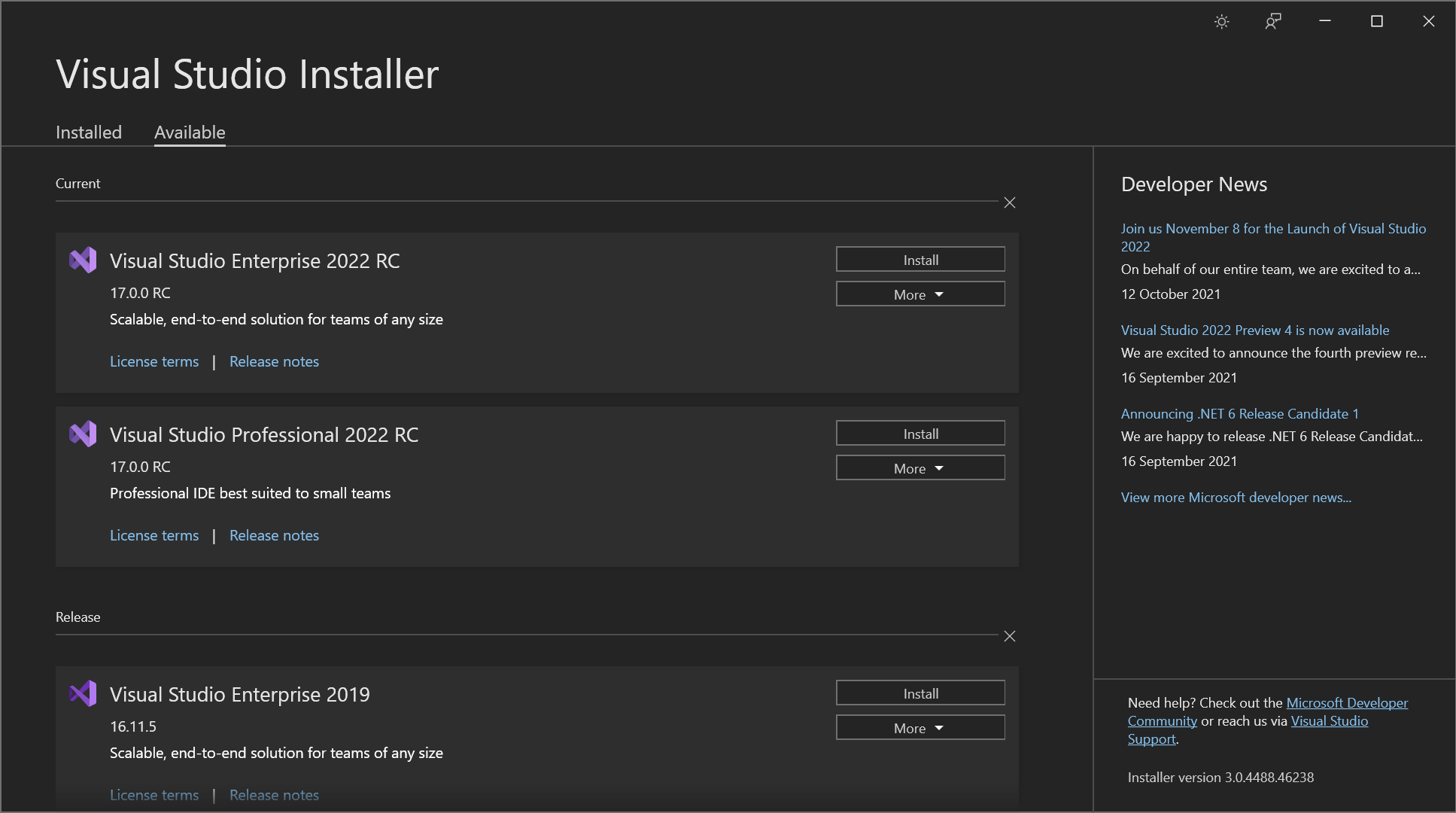Click 'Professional IDE best suited to small teams'

pyautogui.click(x=251, y=493)
